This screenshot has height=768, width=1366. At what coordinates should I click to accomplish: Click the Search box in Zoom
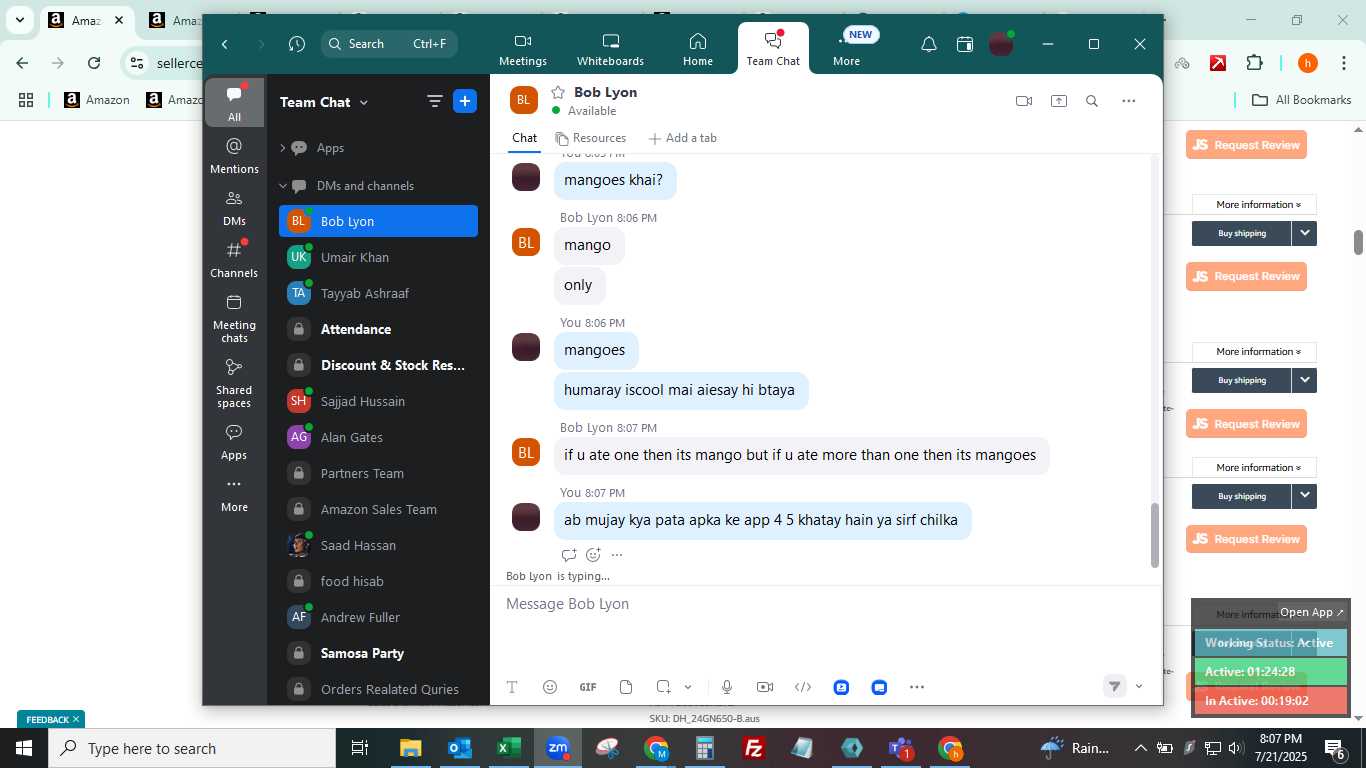click(x=389, y=44)
